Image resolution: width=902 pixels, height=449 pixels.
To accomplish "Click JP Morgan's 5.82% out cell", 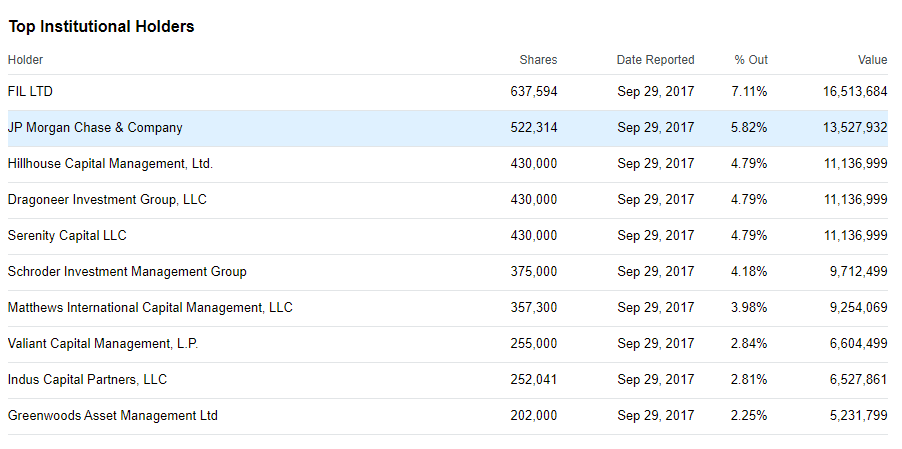I will click(x=749, y=128).
